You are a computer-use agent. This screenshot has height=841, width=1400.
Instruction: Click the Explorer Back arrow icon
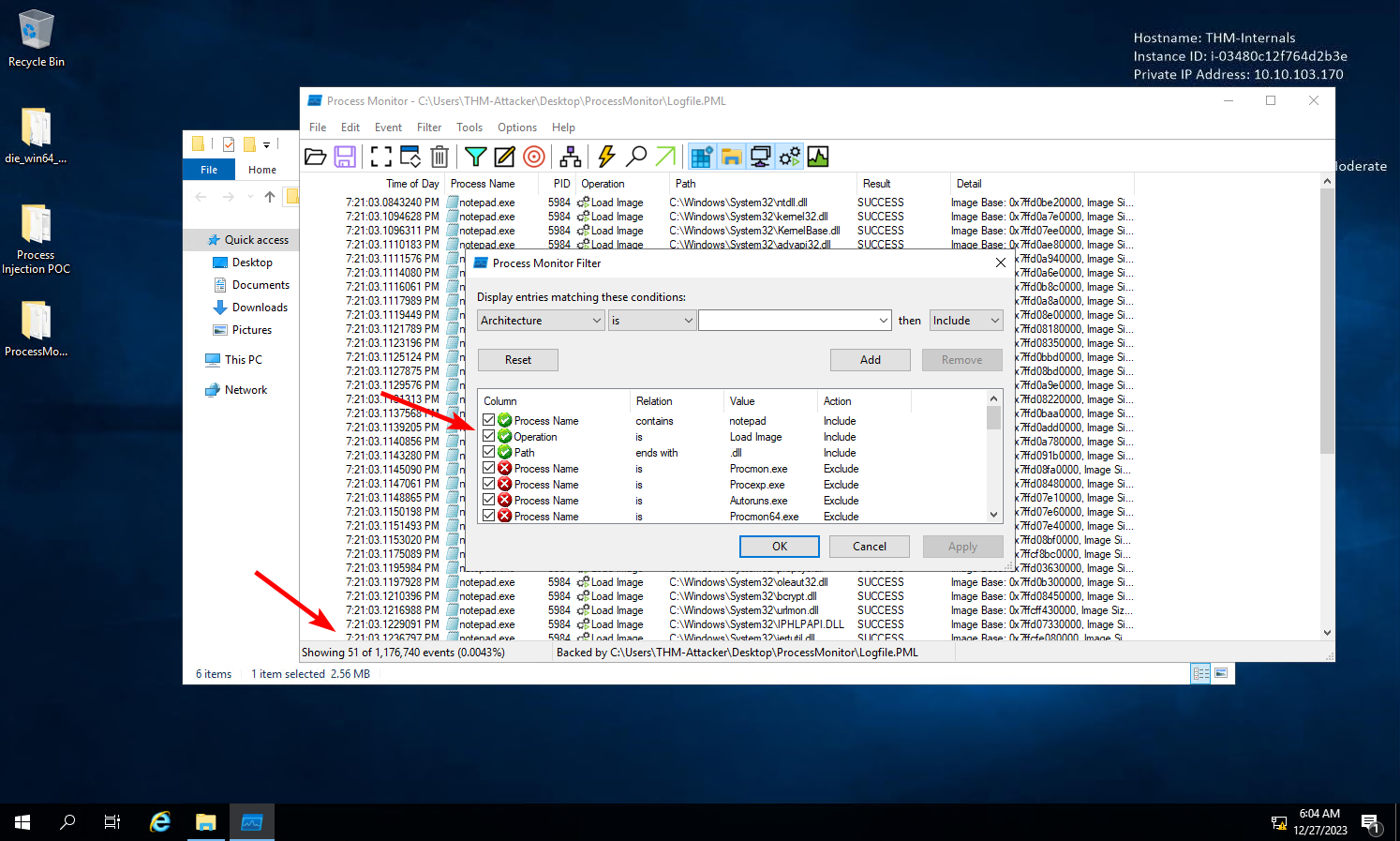(x=201, y=197)
